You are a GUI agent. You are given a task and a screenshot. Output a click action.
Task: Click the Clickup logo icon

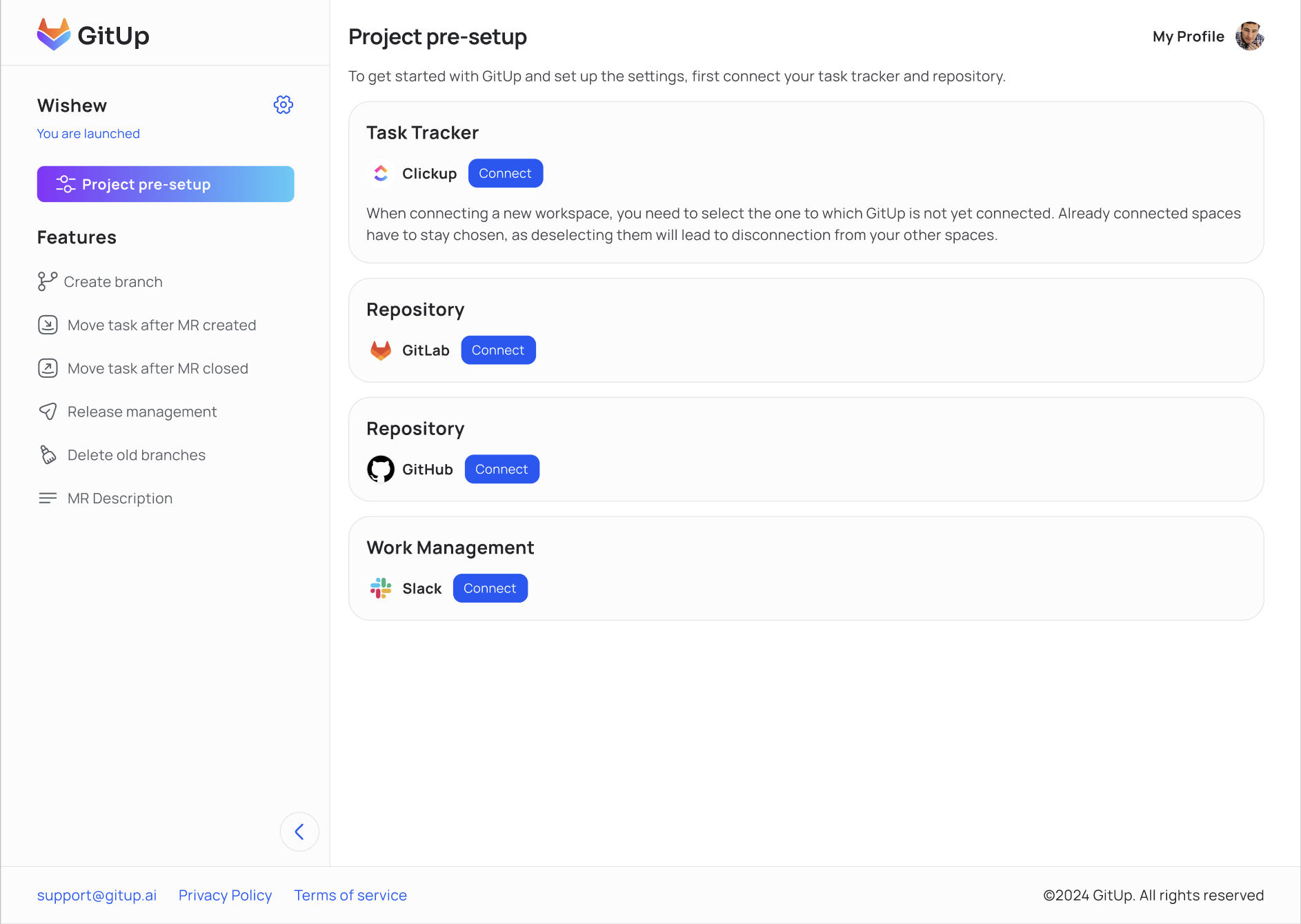(x=381, y=173)
